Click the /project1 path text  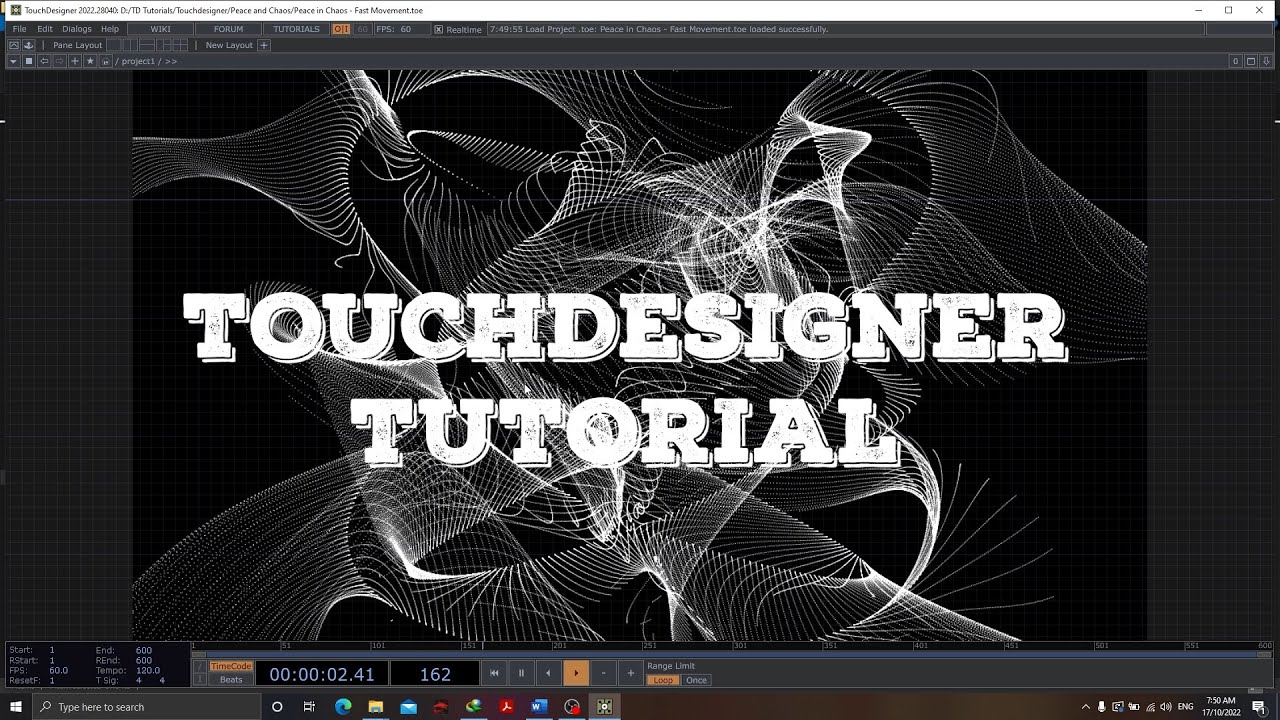point(139,61)
